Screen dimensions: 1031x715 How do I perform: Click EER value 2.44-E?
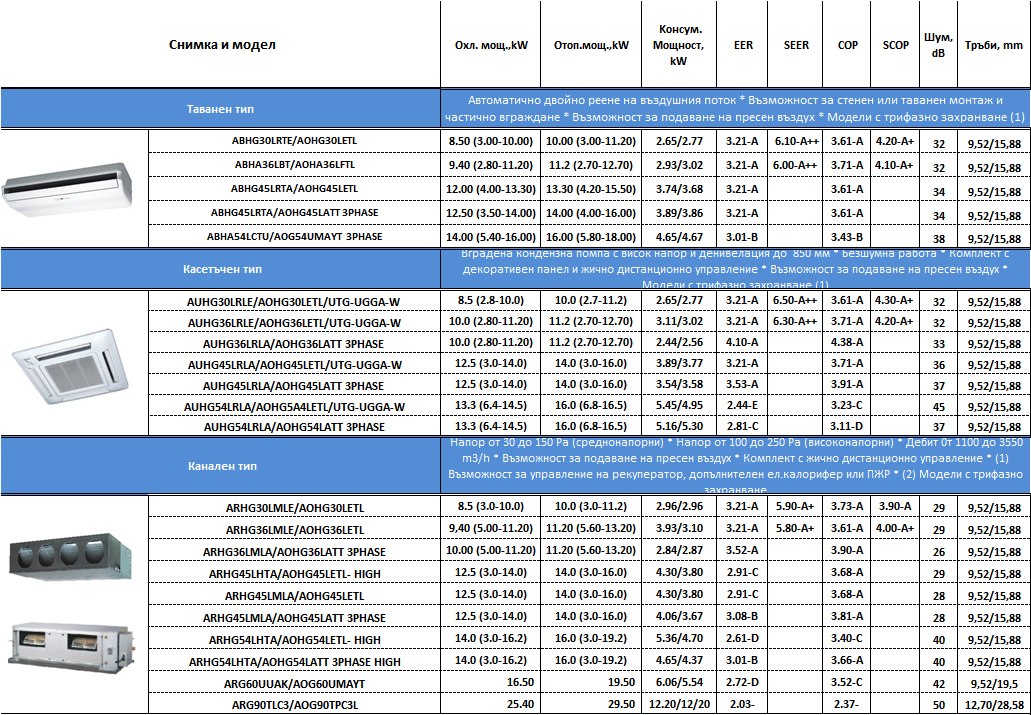(x=742, y=405)
